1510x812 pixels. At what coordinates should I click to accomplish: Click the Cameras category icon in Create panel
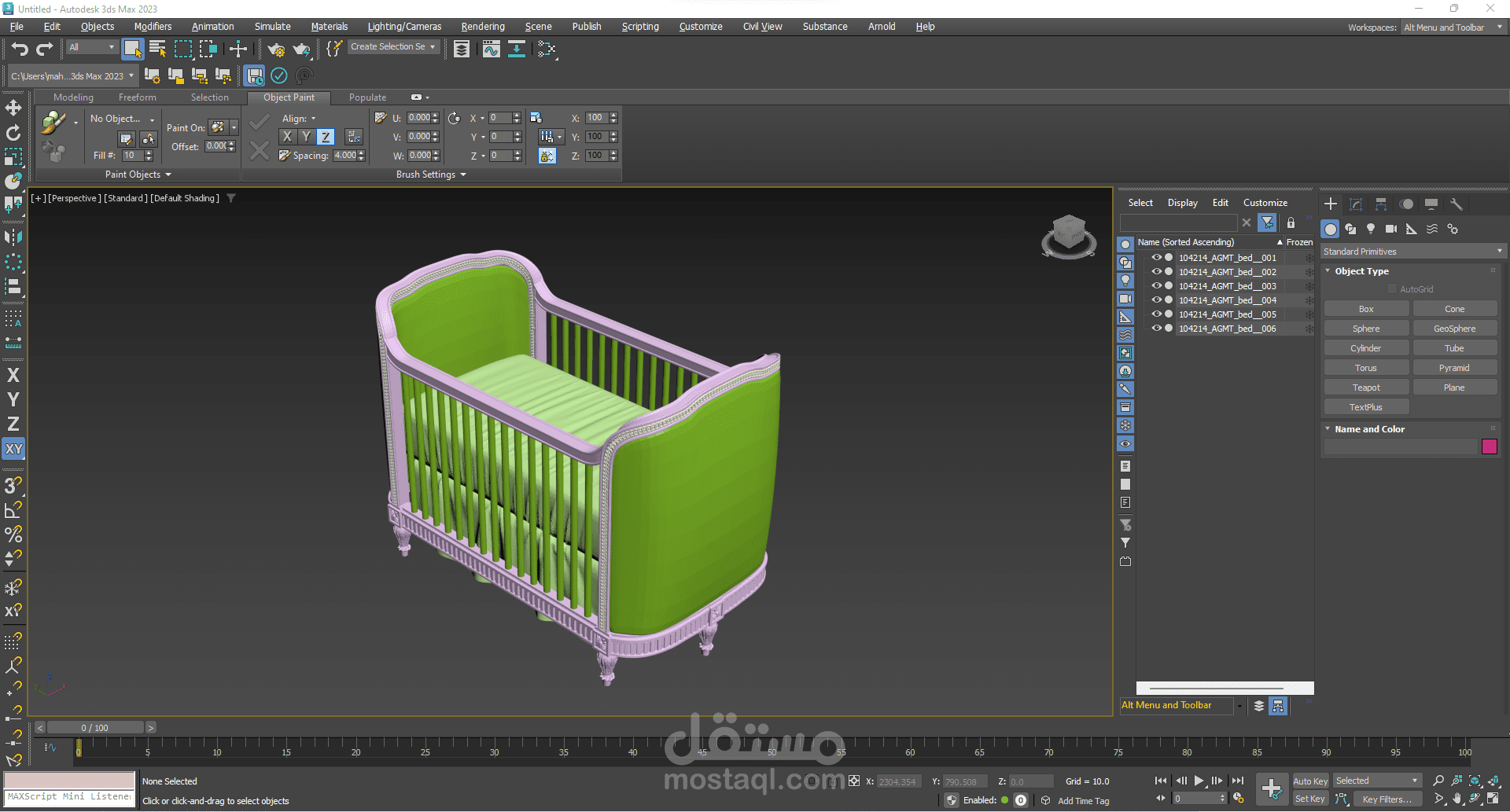[1391, 229]
